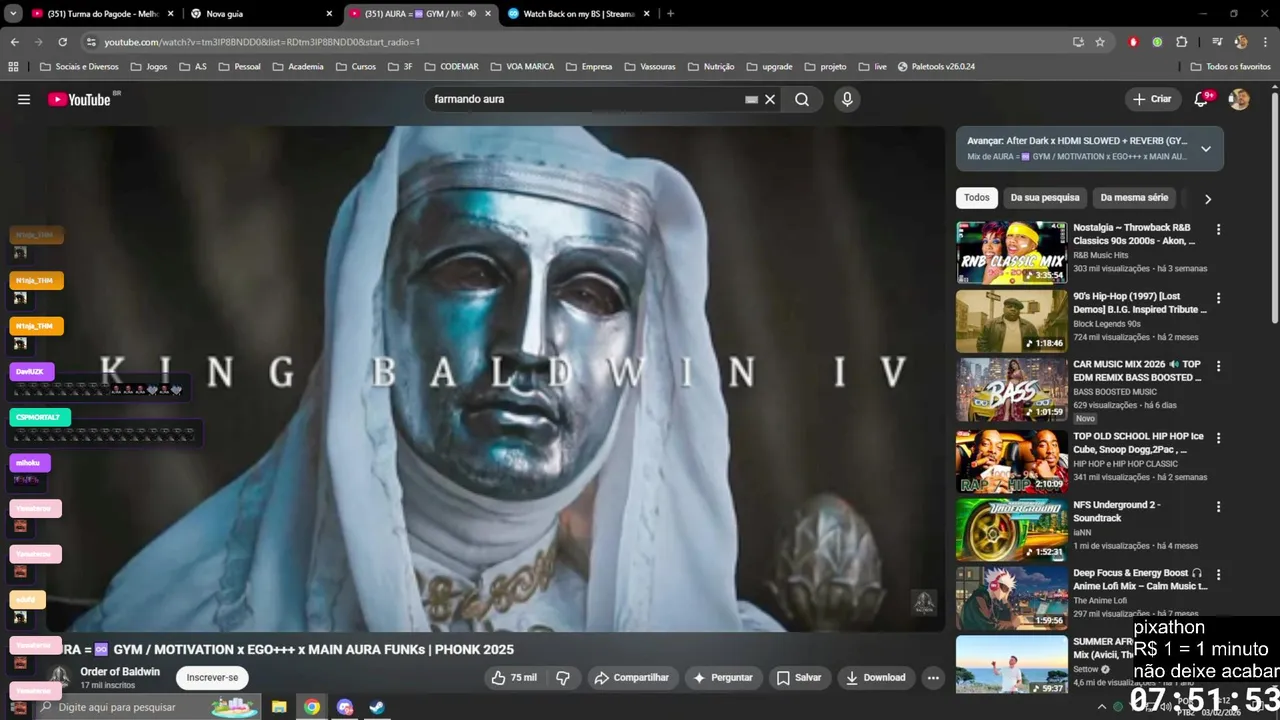Screen dimensions: 1280x720
Task: Click the video player showing King Baldwin IV
Action: tap(495, 378)
